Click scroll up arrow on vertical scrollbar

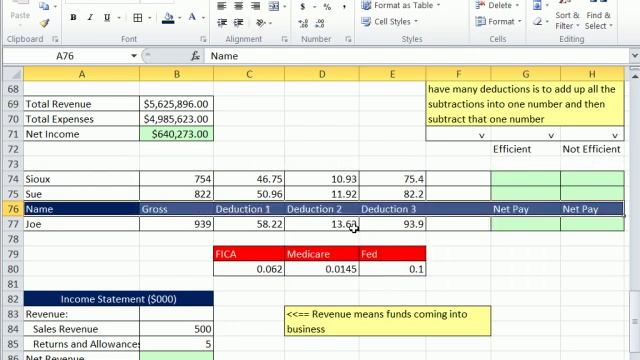[635, 76]
